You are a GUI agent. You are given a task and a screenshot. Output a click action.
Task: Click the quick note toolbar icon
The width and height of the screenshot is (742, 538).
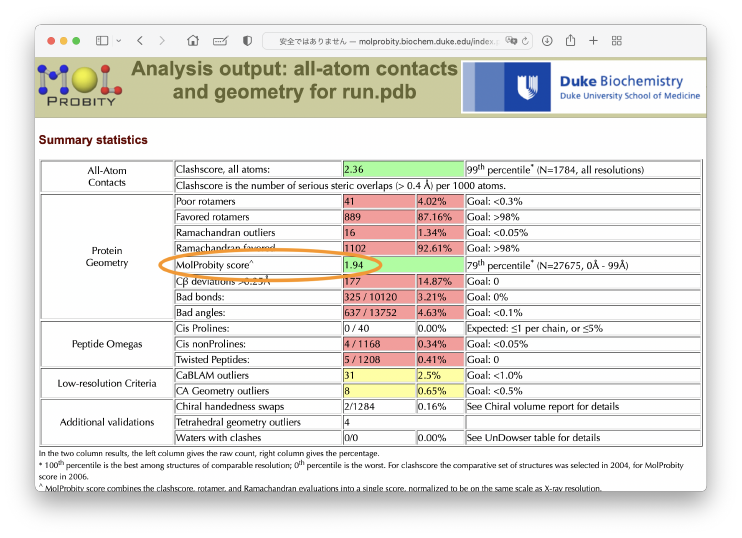pos(220,41)
